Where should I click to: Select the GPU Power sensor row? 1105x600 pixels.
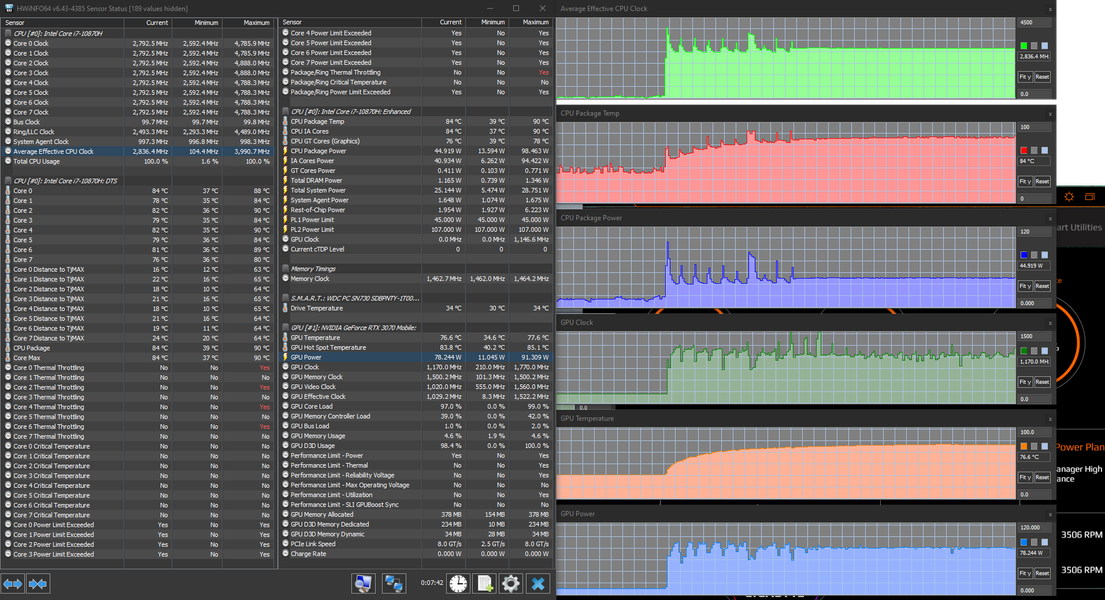(416, 357)
